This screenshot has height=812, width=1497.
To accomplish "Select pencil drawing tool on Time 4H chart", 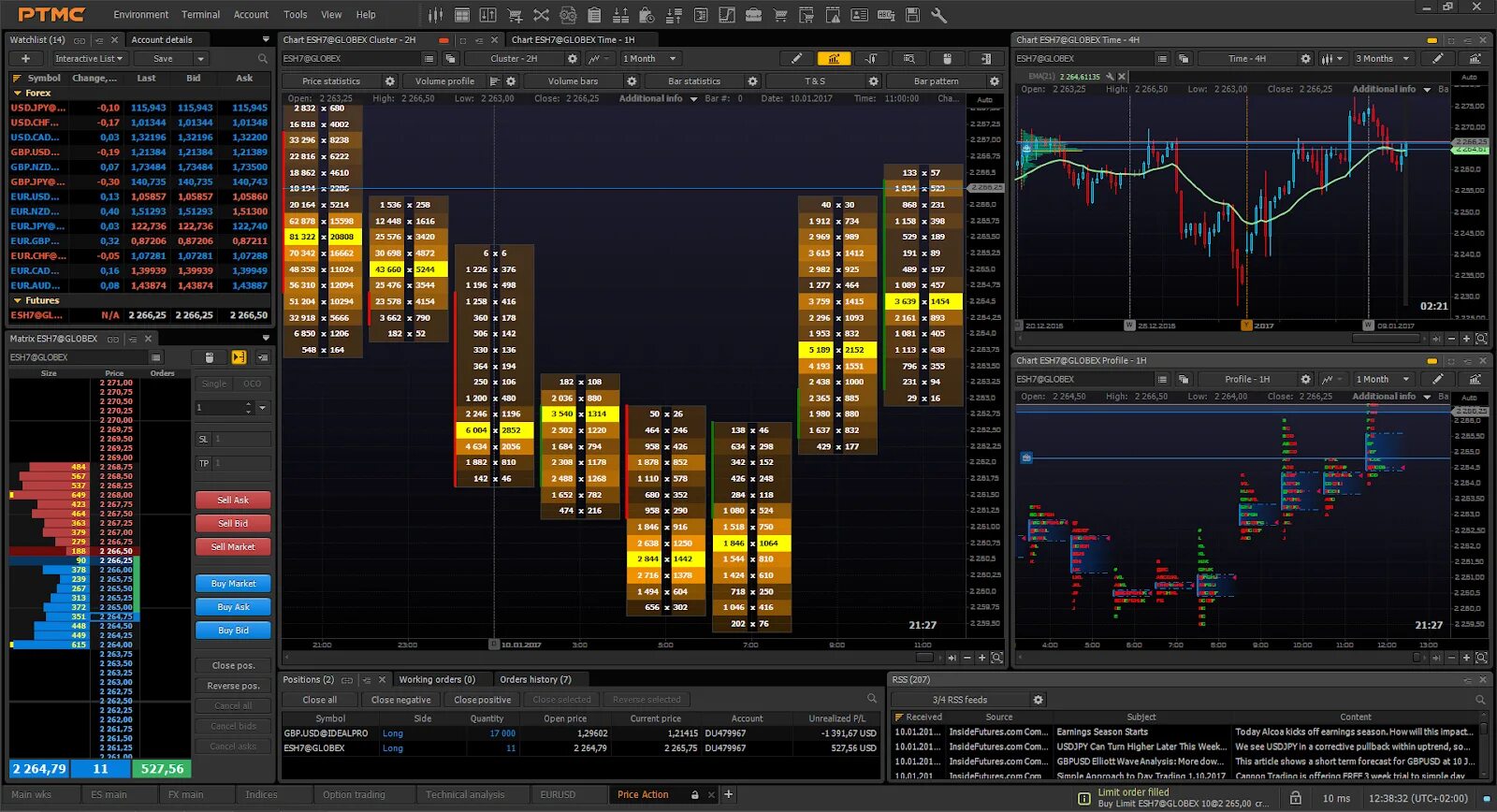I will [1437, 58].
